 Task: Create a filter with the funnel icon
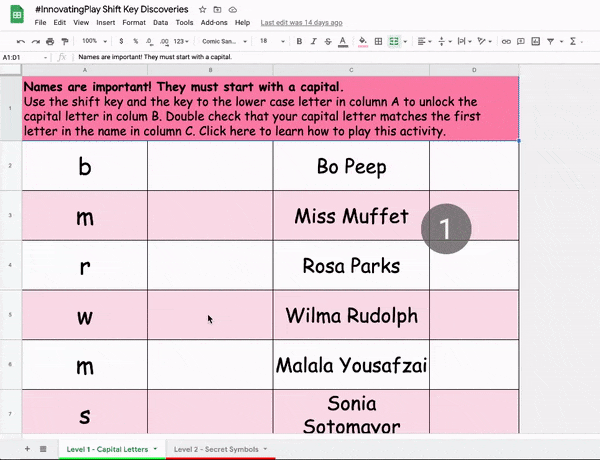[551, 41]
